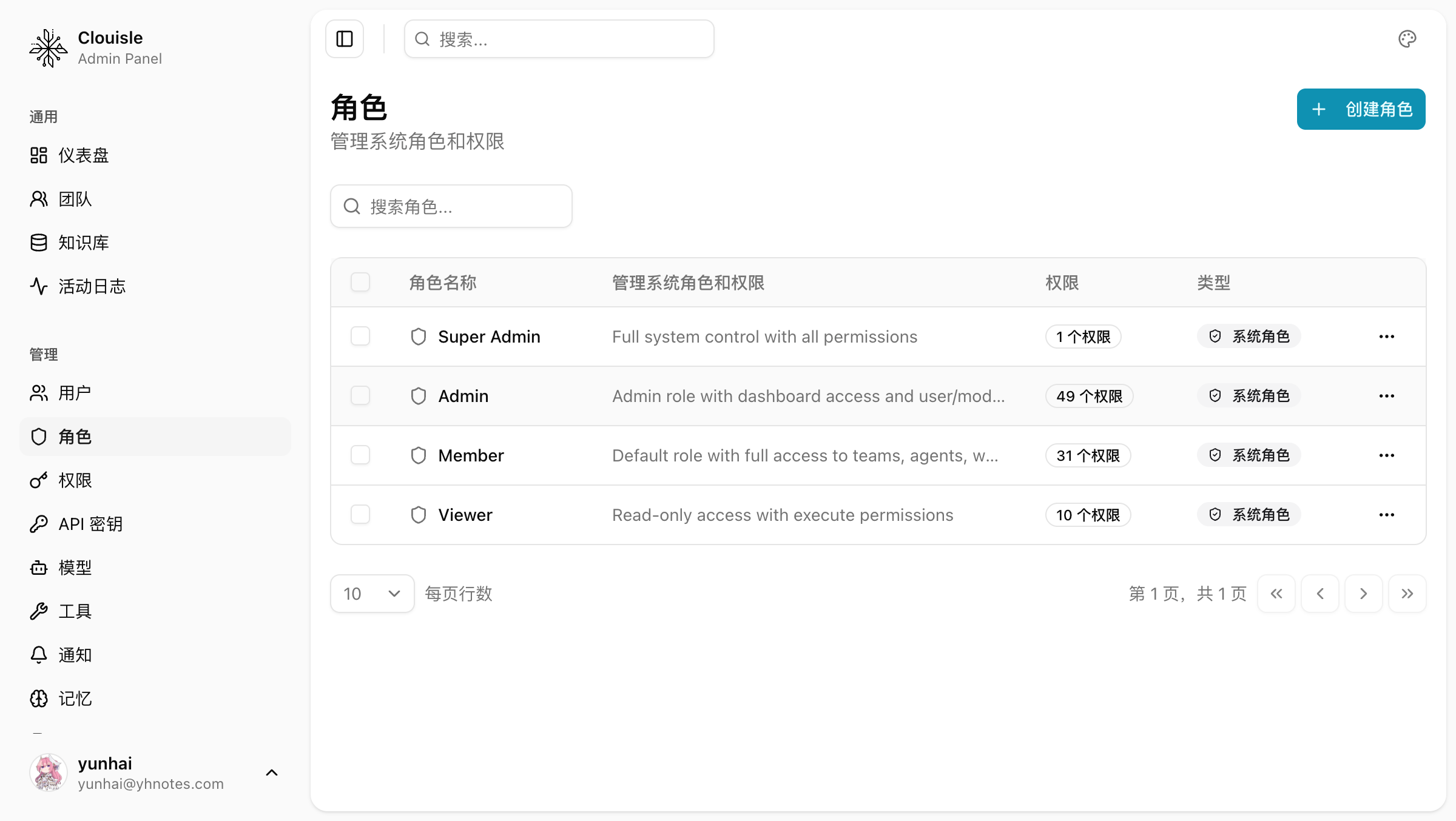Open the rows-per-page dropdown showing 10
This screenshot has width=1456, height=821.
372,594
